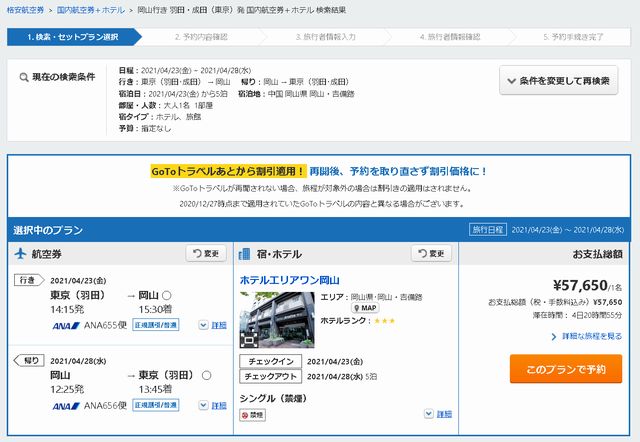Click 13:45着 arrival time
This screenshot has width=640, height=442.
pyautogui.click(x=155, y=389)
